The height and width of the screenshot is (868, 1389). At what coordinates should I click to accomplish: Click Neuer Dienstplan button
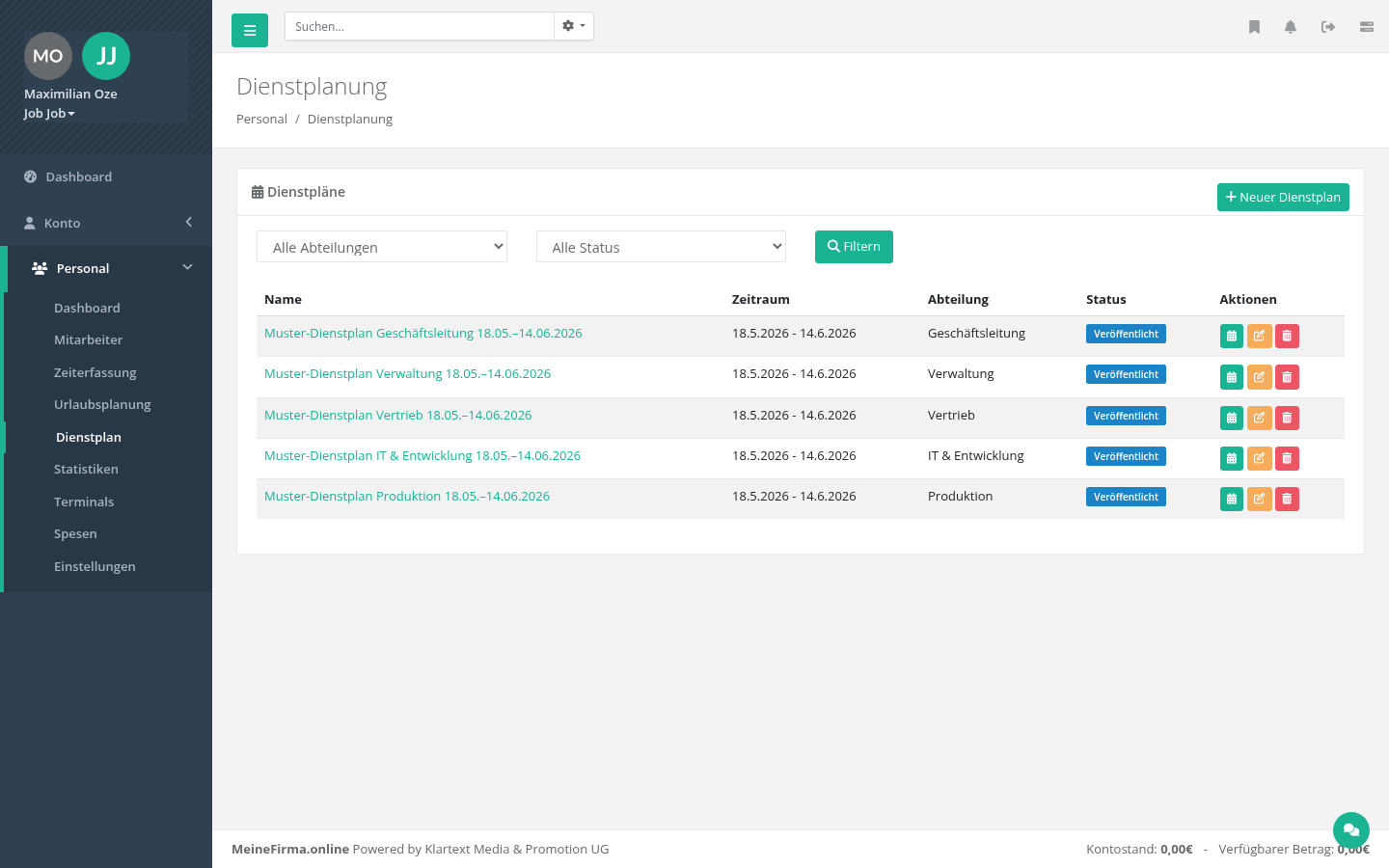(1283, 197)
